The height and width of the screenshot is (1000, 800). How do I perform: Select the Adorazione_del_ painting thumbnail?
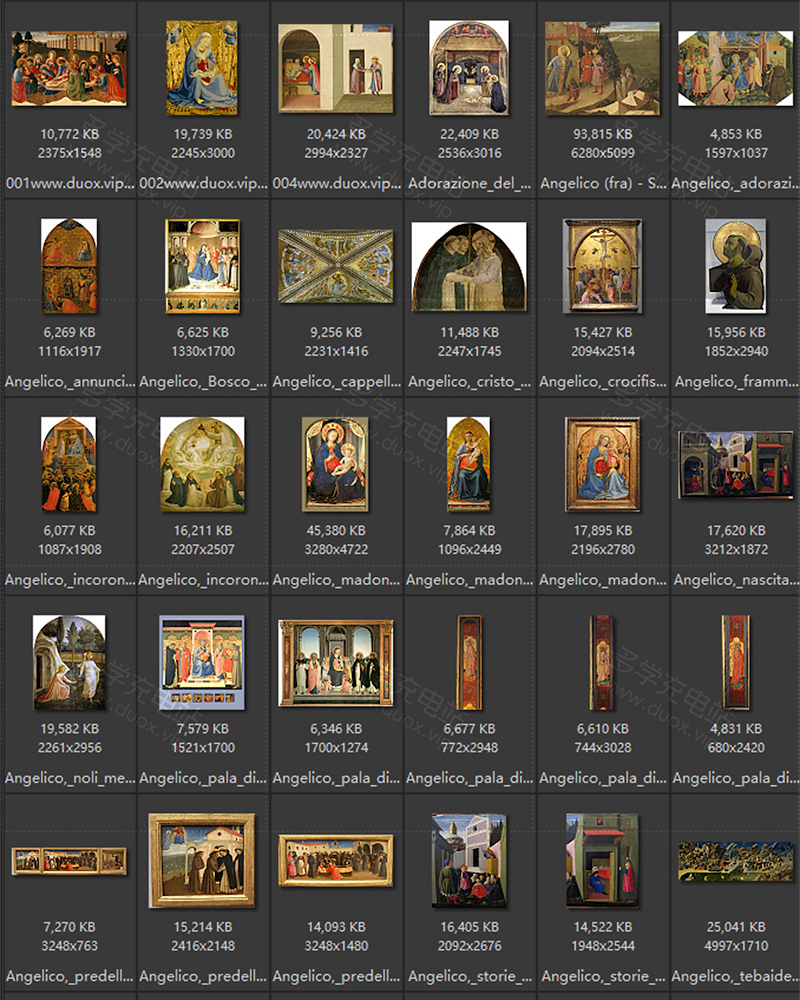tap(468, 68)
